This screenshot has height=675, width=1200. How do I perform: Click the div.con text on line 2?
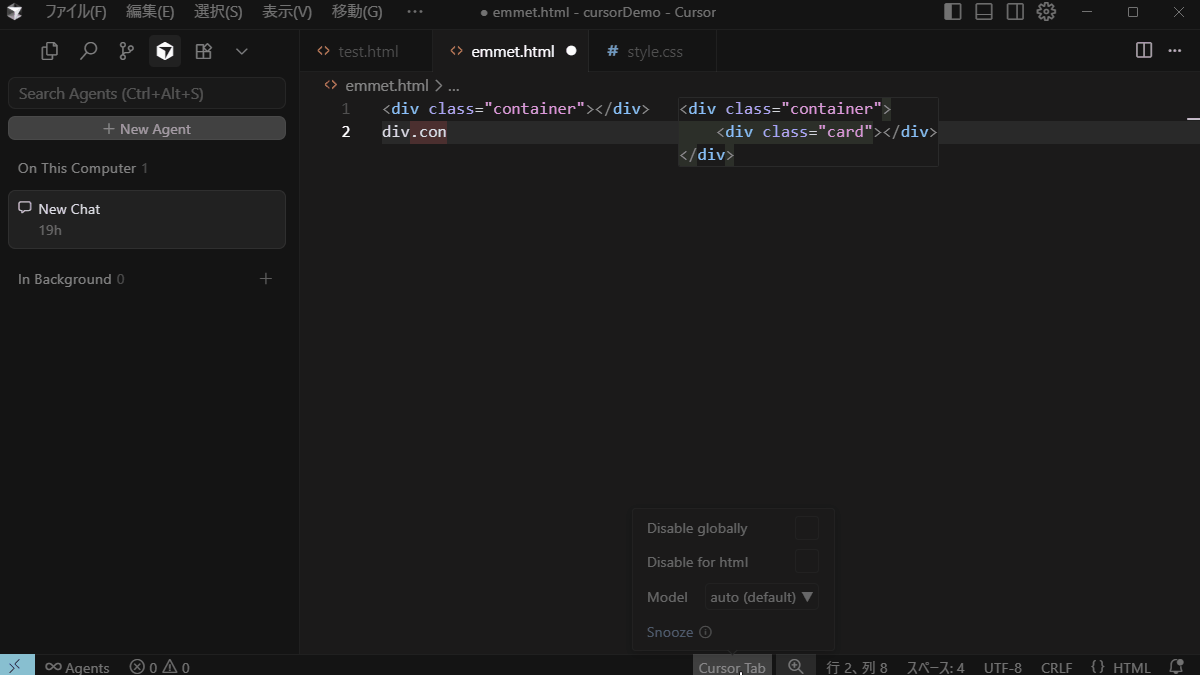coord(414,132)
